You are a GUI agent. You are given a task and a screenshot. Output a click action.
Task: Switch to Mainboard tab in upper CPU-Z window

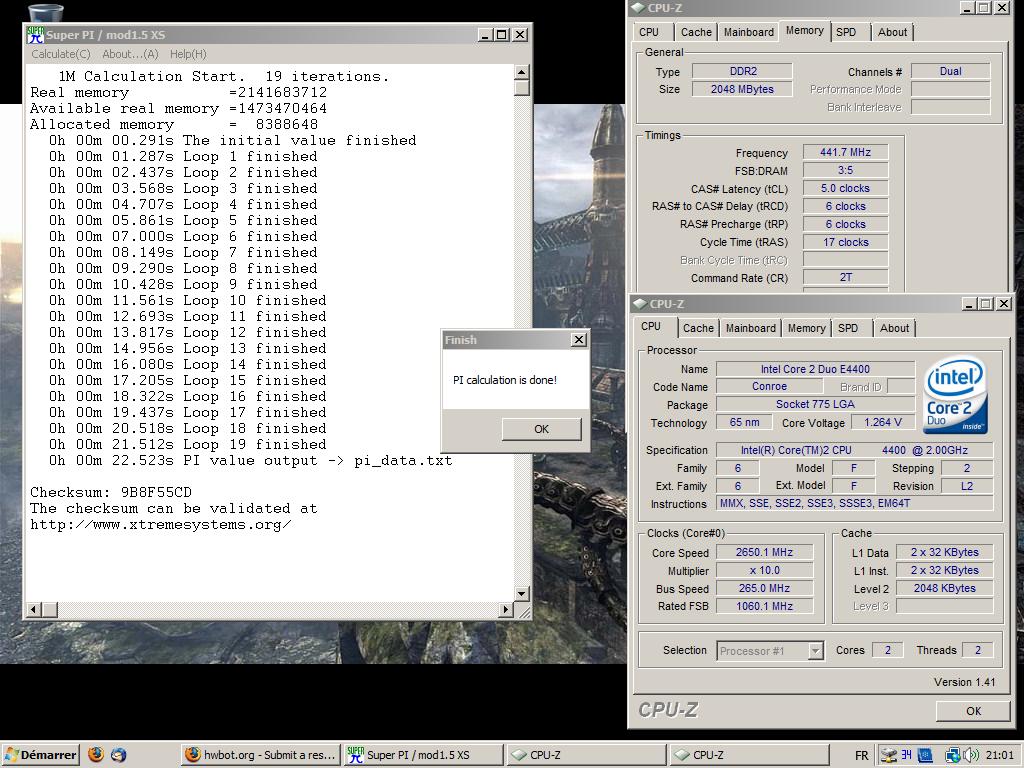(748, 32)
